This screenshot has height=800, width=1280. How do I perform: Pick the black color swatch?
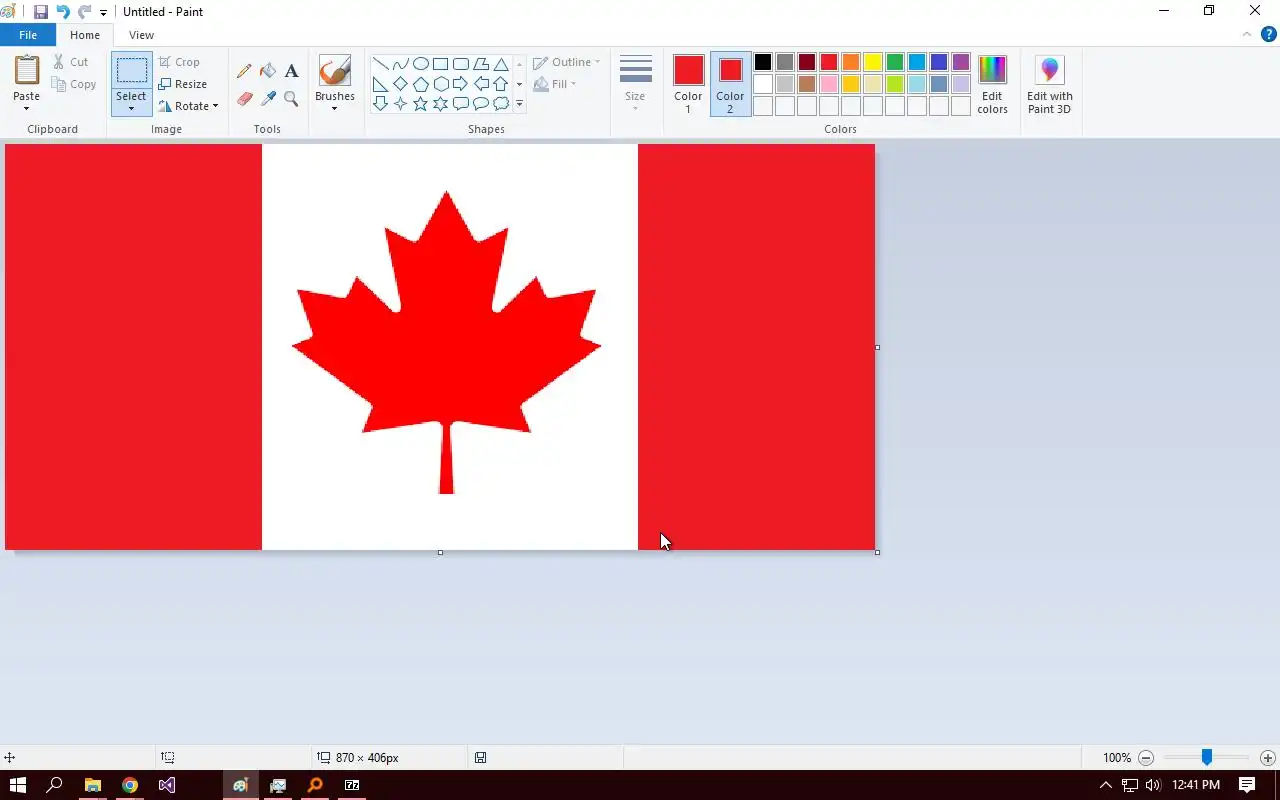coord(763,62)
